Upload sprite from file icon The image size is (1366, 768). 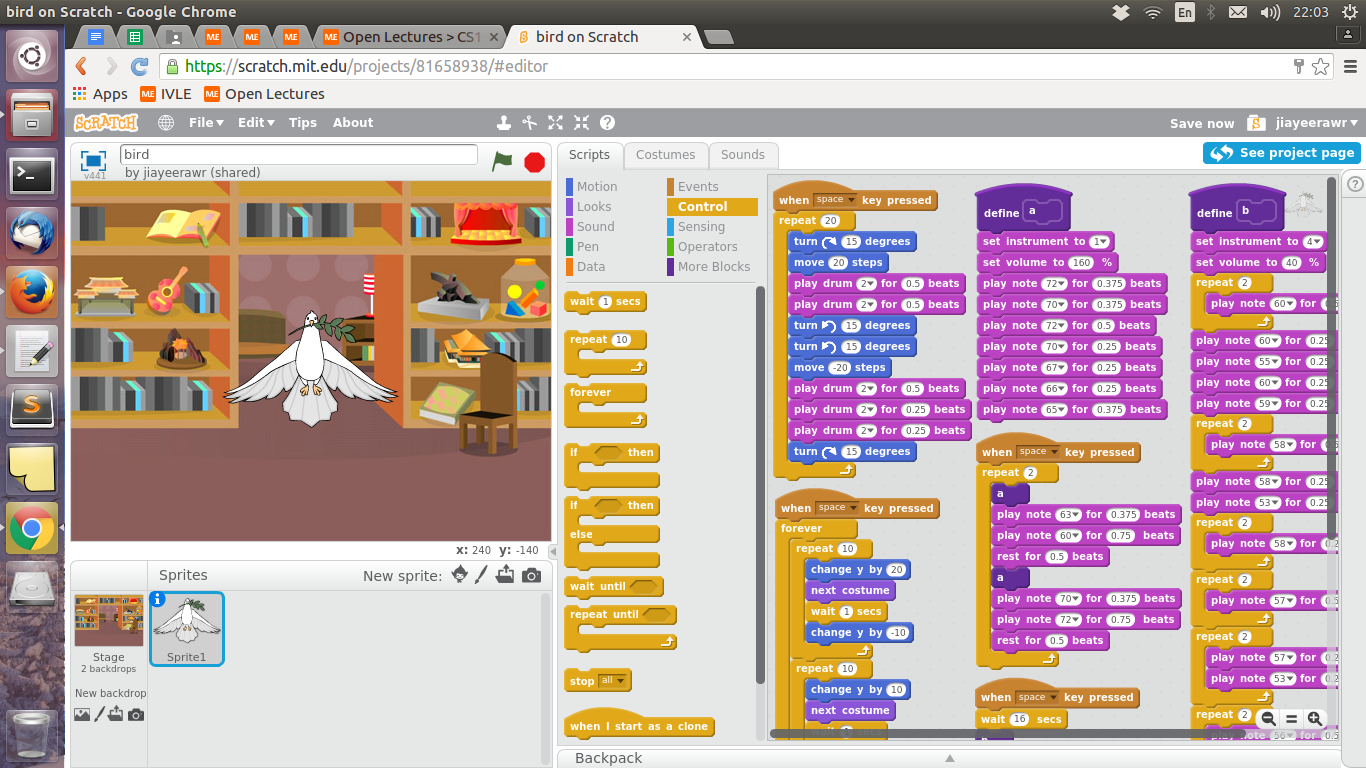click(506, 574)
